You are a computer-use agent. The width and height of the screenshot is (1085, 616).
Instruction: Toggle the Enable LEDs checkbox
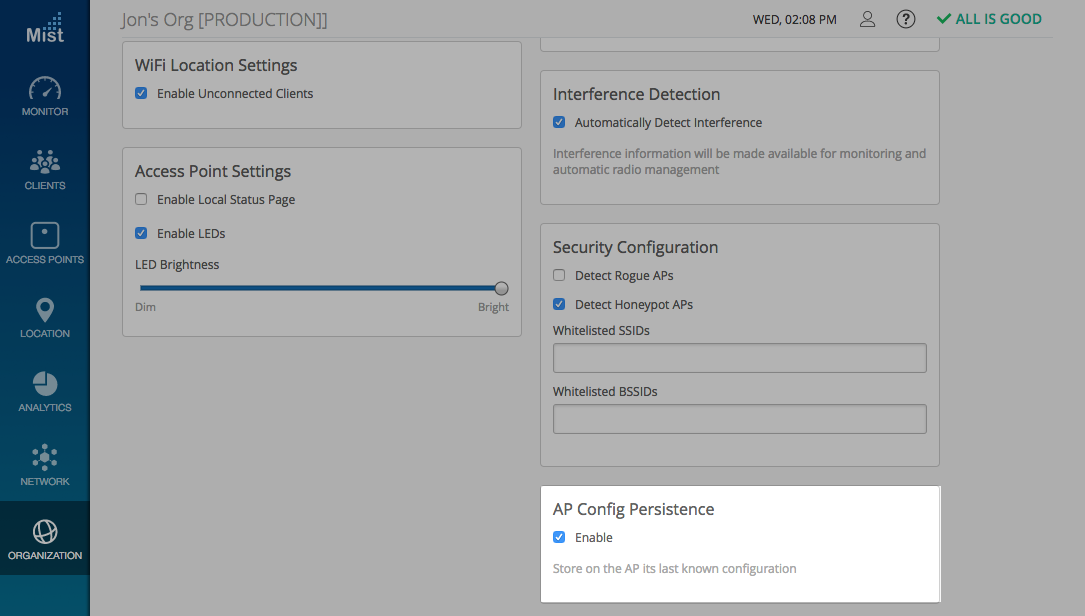[x=141, y=234]
